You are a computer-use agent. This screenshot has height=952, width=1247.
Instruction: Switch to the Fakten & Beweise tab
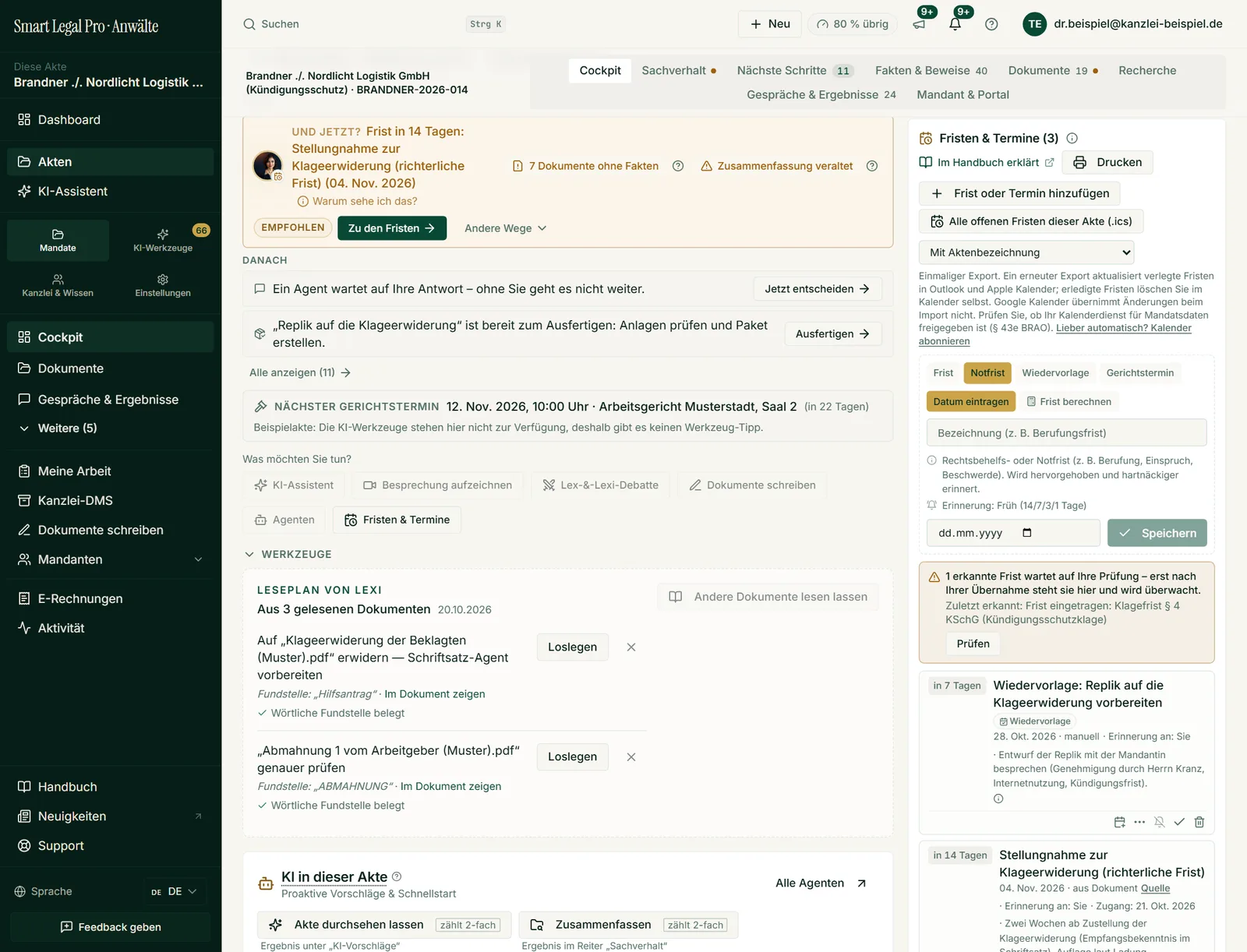(931, 70)
